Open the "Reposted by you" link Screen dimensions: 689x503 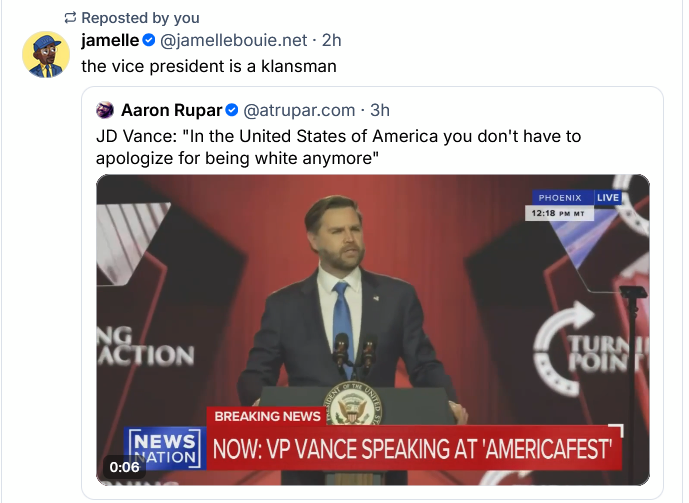[140, 18]
